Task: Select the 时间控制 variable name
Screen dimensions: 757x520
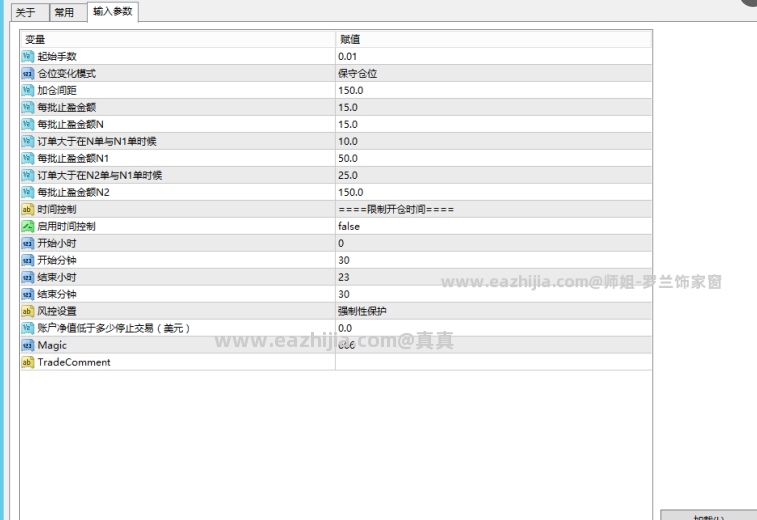Action: (57, 210)
